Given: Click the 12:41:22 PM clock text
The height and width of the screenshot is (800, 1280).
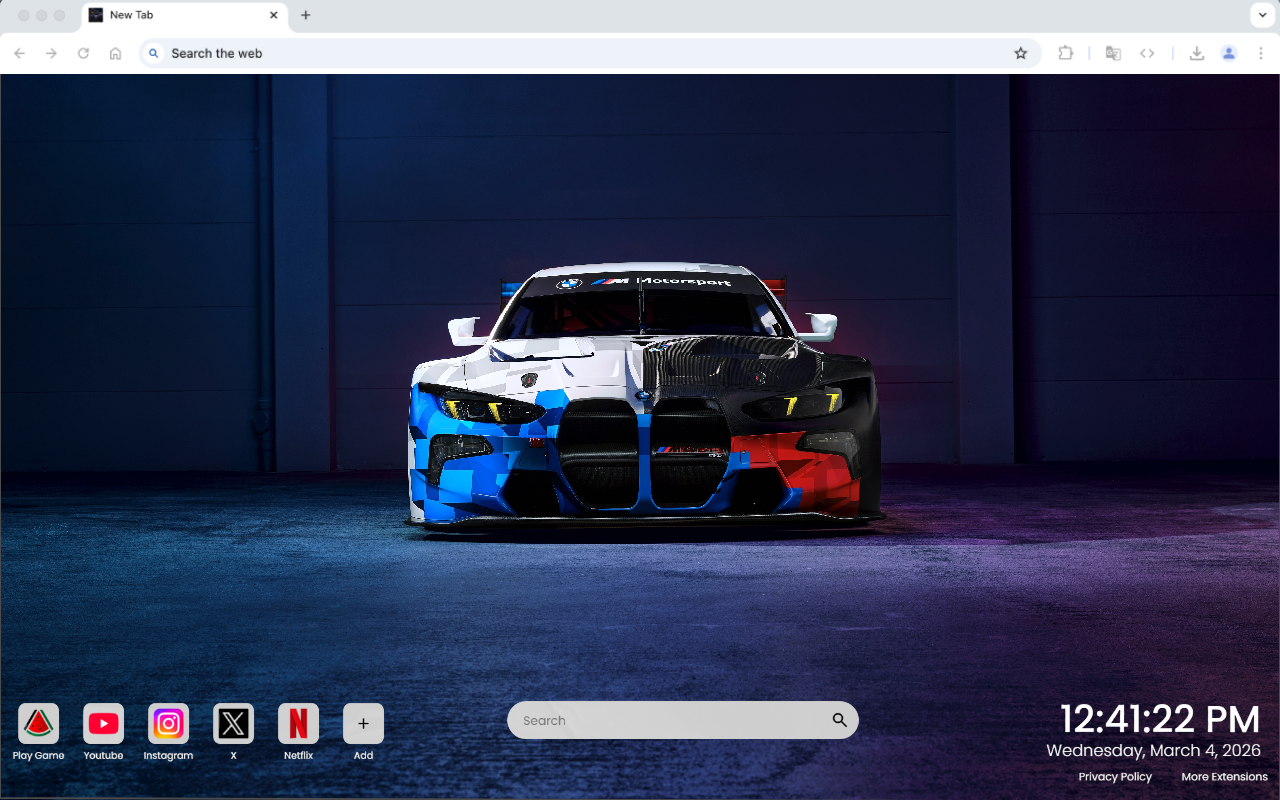Looking at the screenshot, I should 1160,719.
